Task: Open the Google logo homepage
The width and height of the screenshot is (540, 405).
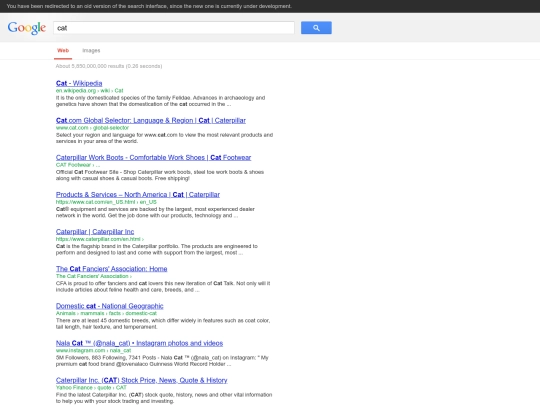Action: [x=27, y=28]
